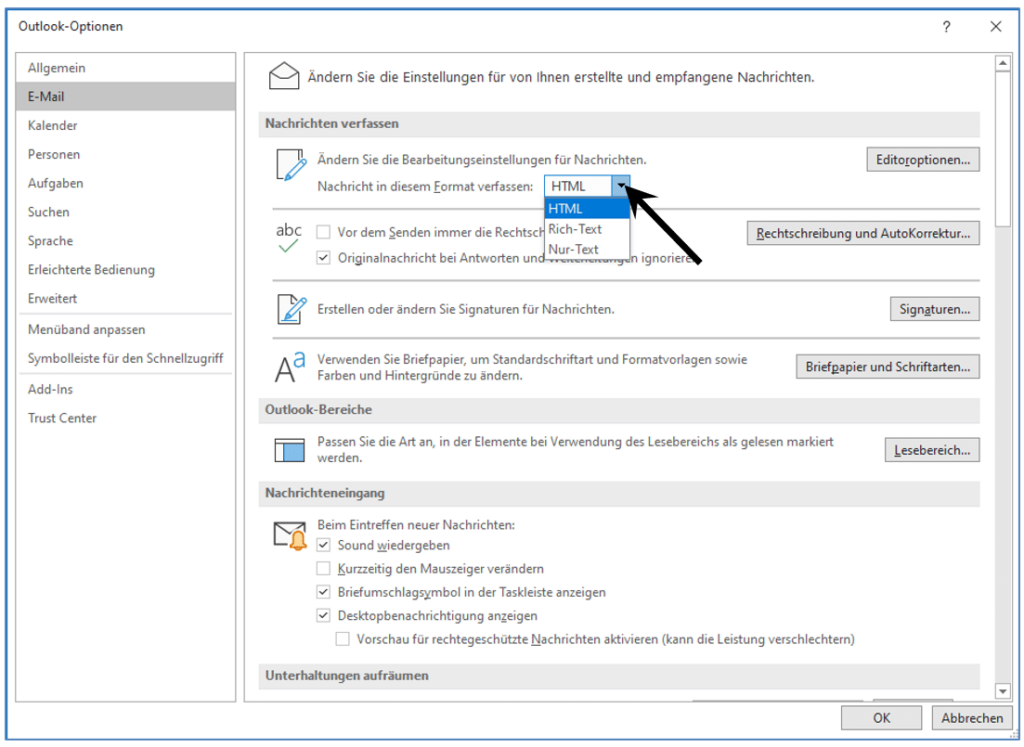Select HTML in the format list

[587, 208]
